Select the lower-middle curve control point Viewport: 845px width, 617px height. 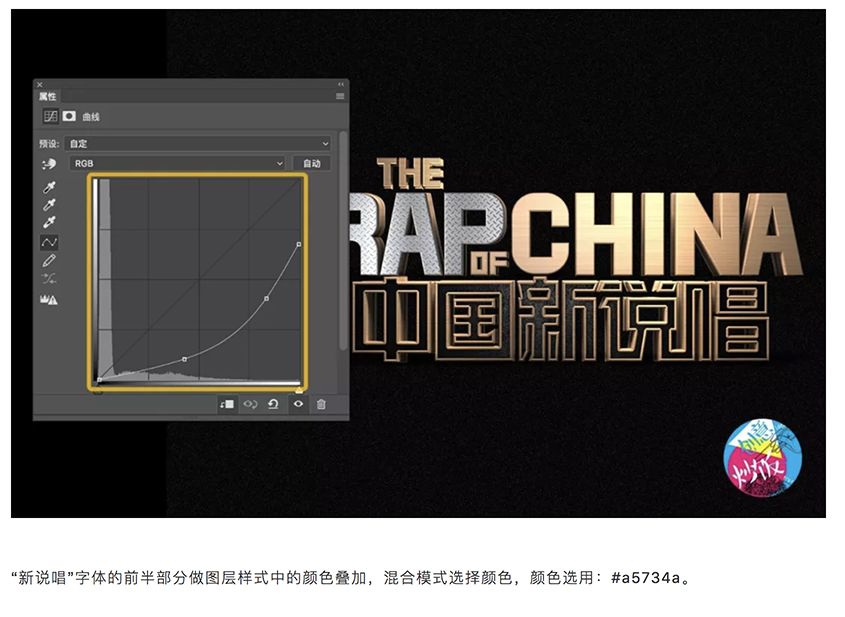pyautogui.click(x=184, y=359)
